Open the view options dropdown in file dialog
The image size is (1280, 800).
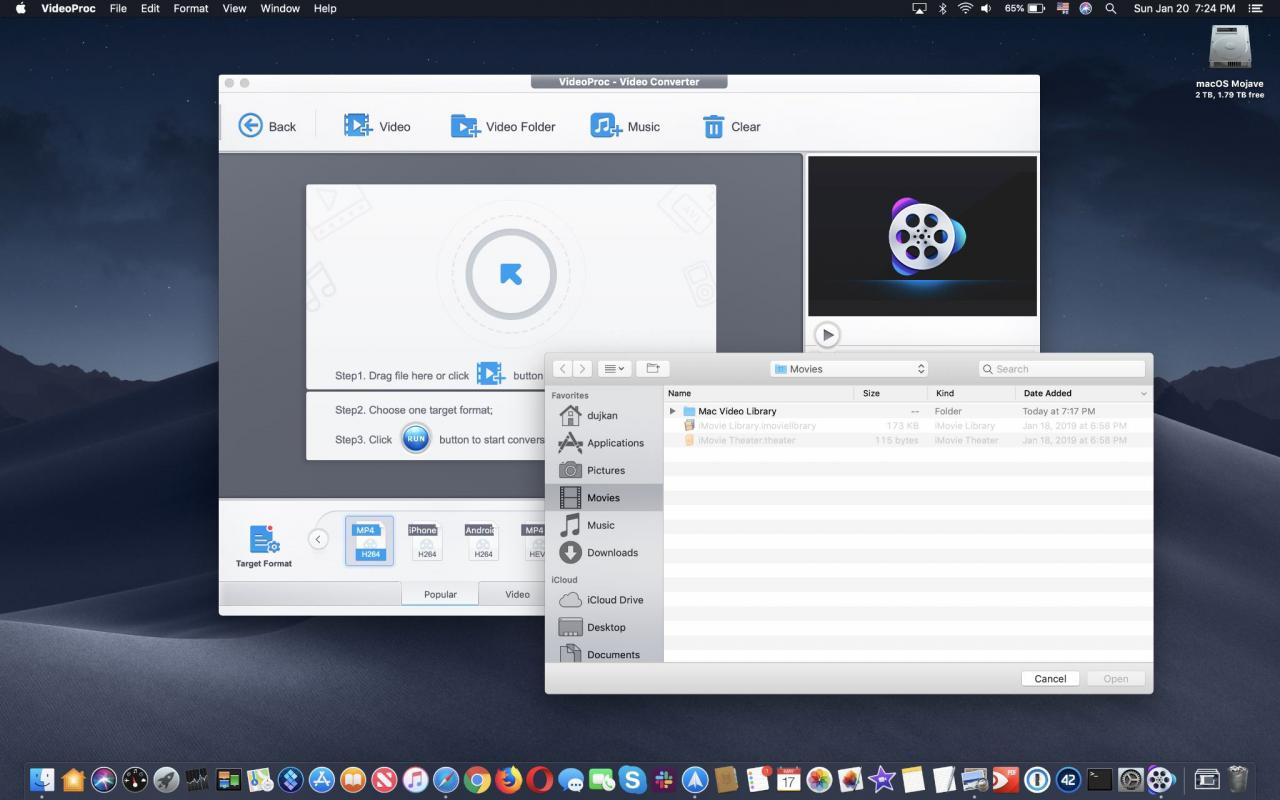[614, 369]
